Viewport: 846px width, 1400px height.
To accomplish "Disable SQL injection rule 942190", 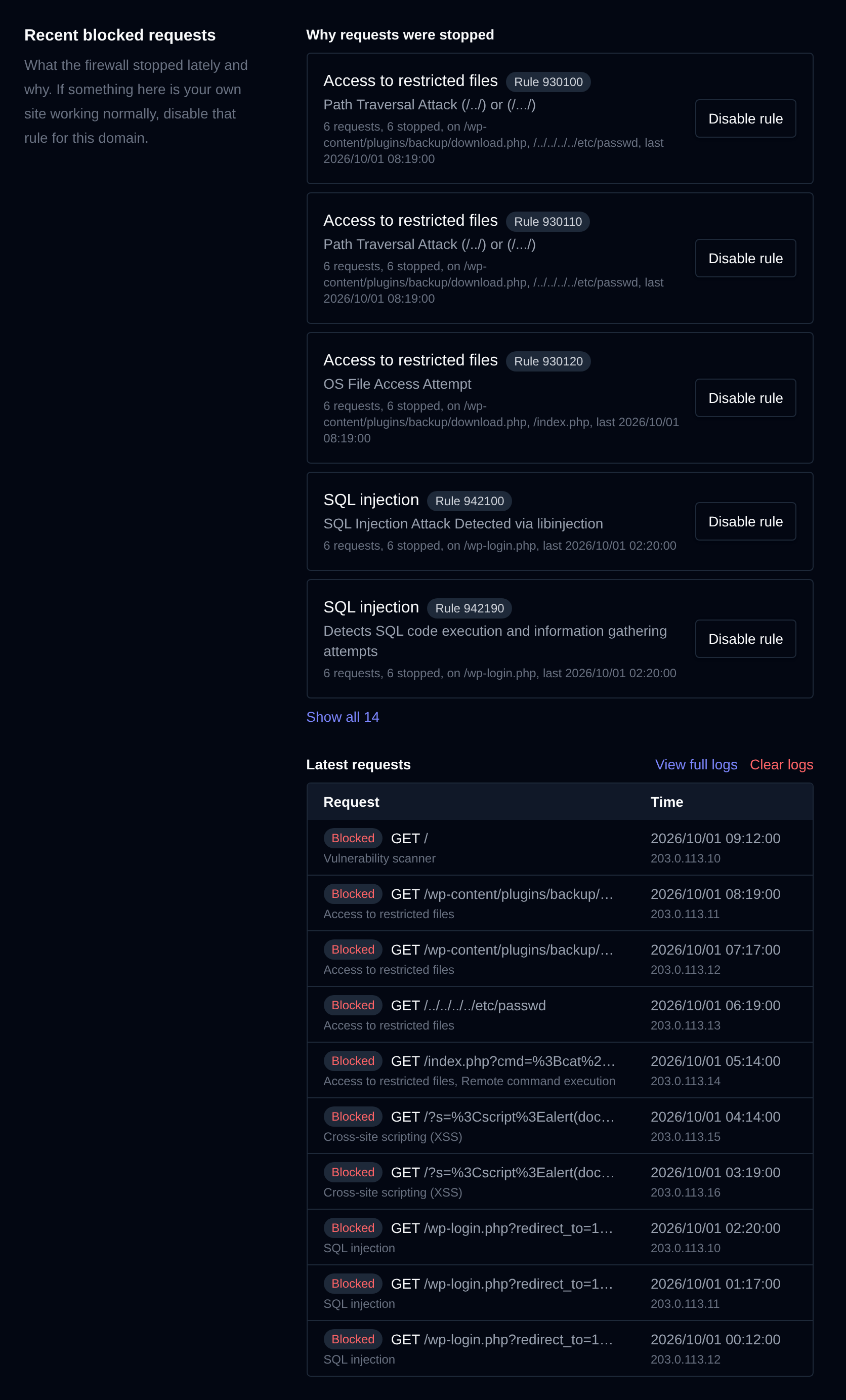I will click(x=745, y=639).
